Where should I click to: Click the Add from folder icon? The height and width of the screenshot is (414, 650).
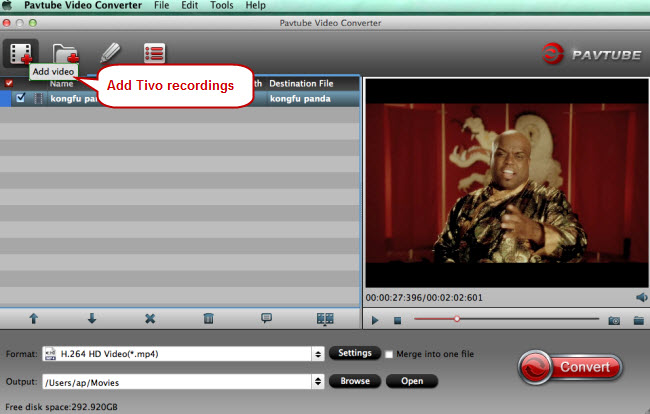coord(65,53)
